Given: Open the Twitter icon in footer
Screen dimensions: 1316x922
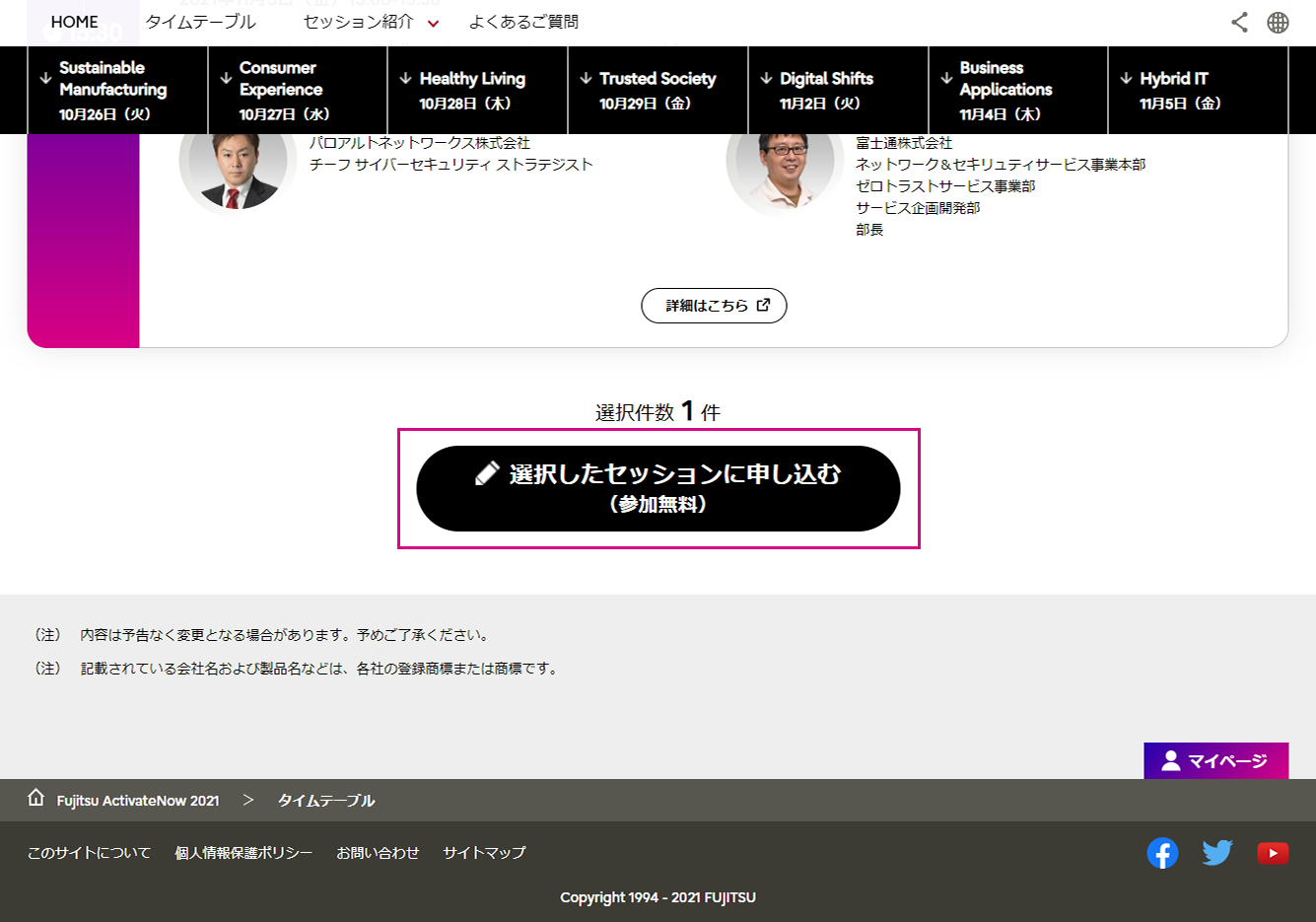Looking at the screenshot, I should click(1217, 853).
